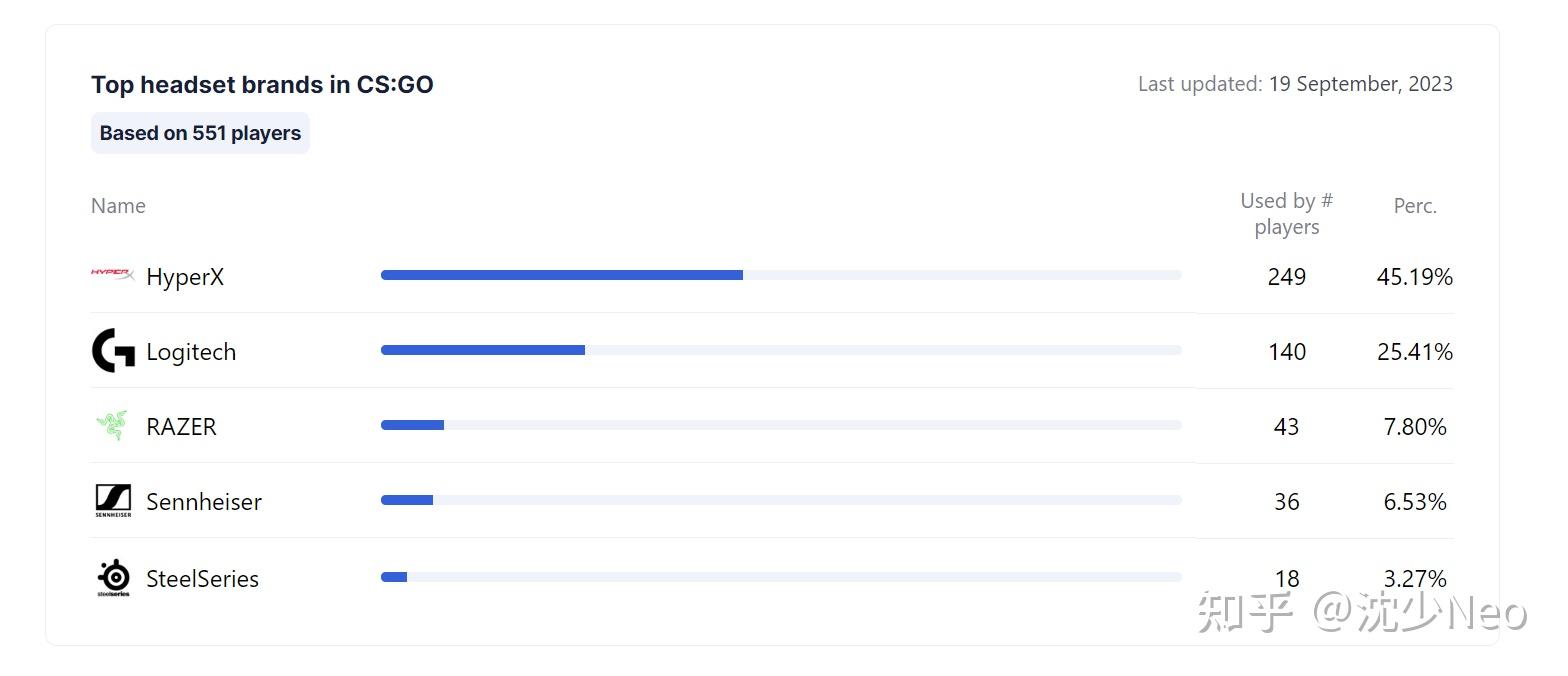Screen dimensions: 1568x676
Task: Open the HyperX brand name link
Action: [x=185, y=277]
